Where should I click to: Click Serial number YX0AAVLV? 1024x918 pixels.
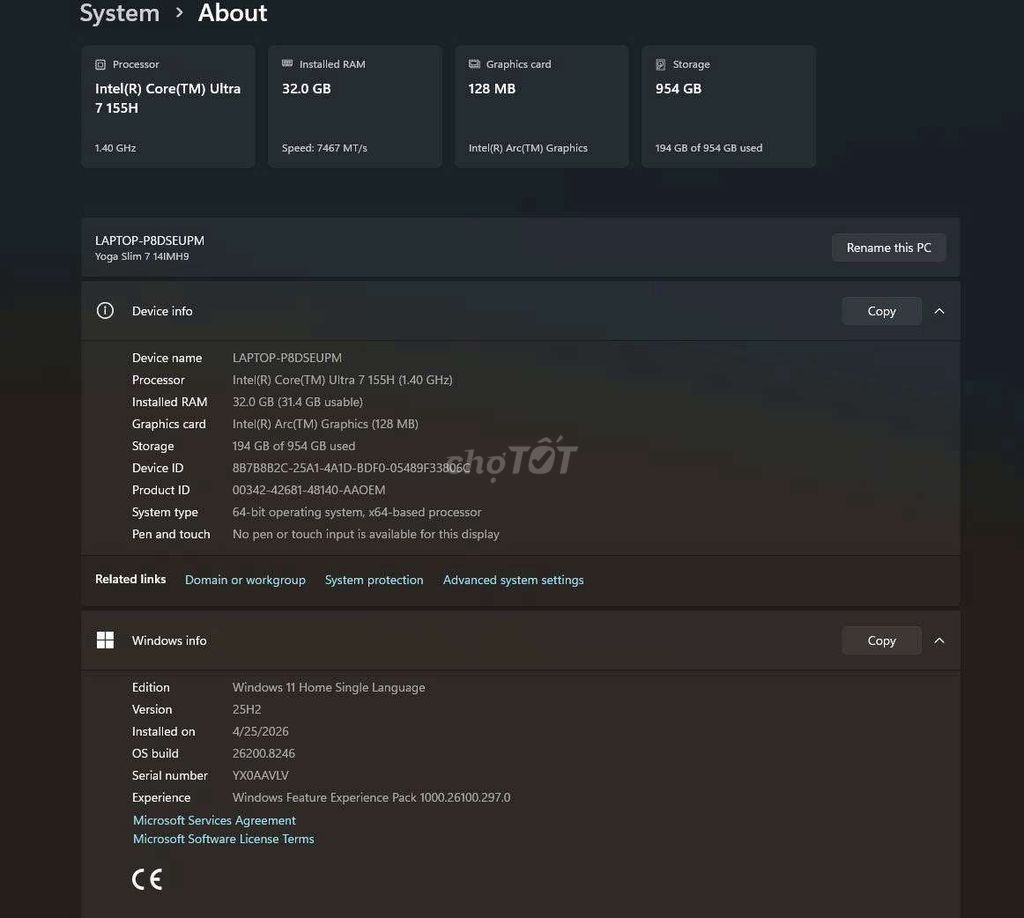[x=261, y=776]
